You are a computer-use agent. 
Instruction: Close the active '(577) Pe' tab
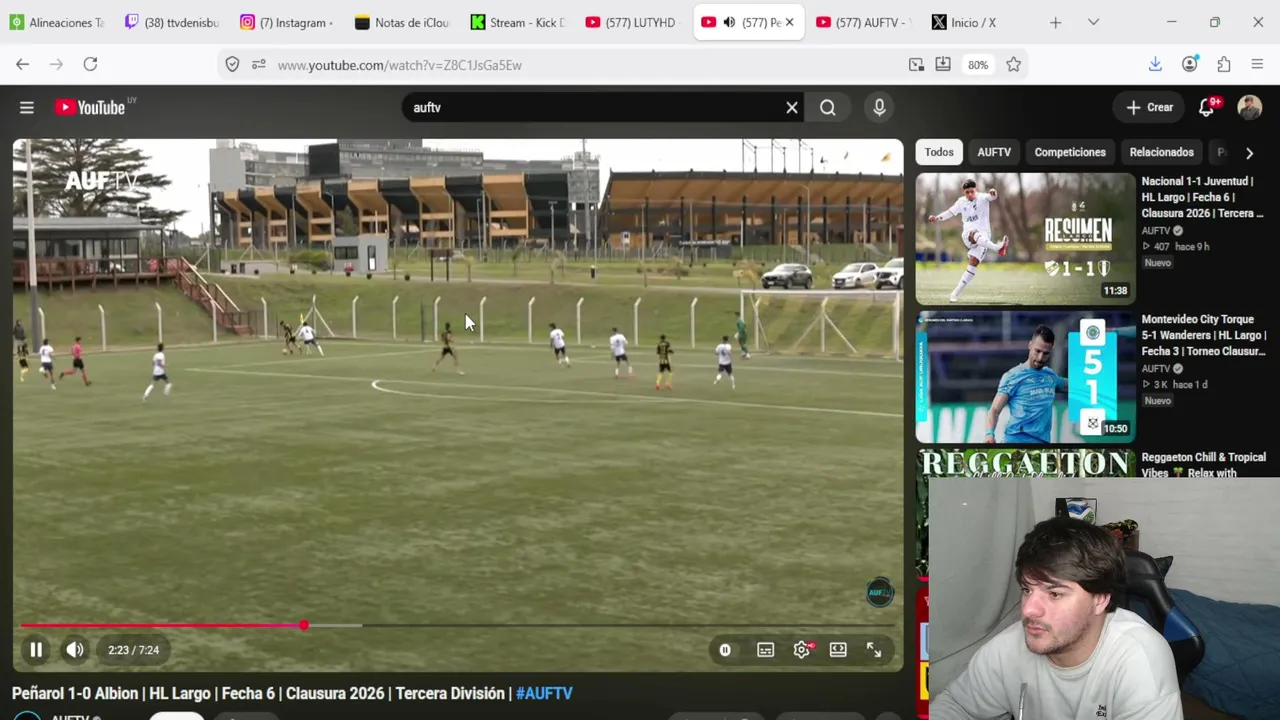(789, 22)
